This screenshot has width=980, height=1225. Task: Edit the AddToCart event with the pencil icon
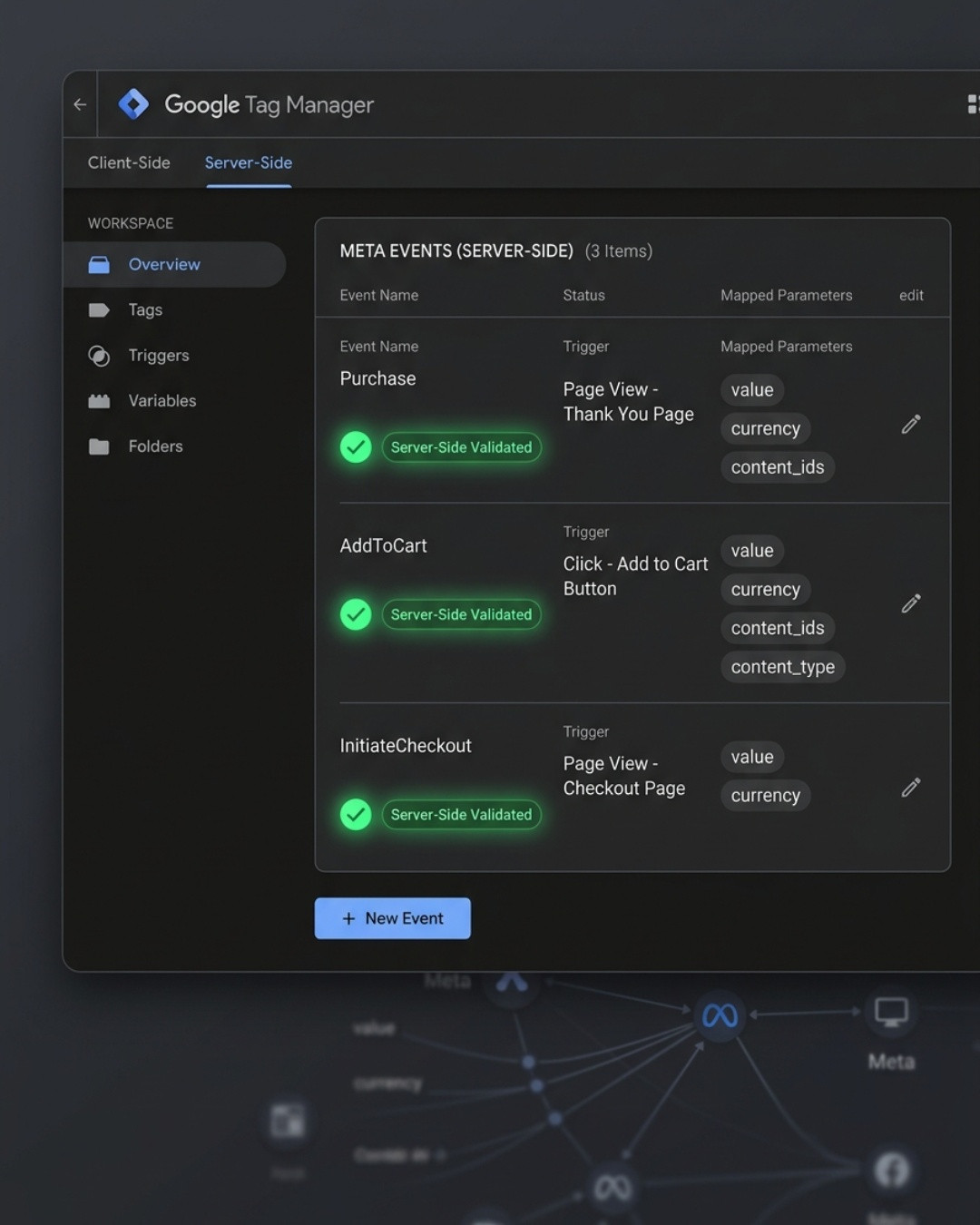(911, 603)
